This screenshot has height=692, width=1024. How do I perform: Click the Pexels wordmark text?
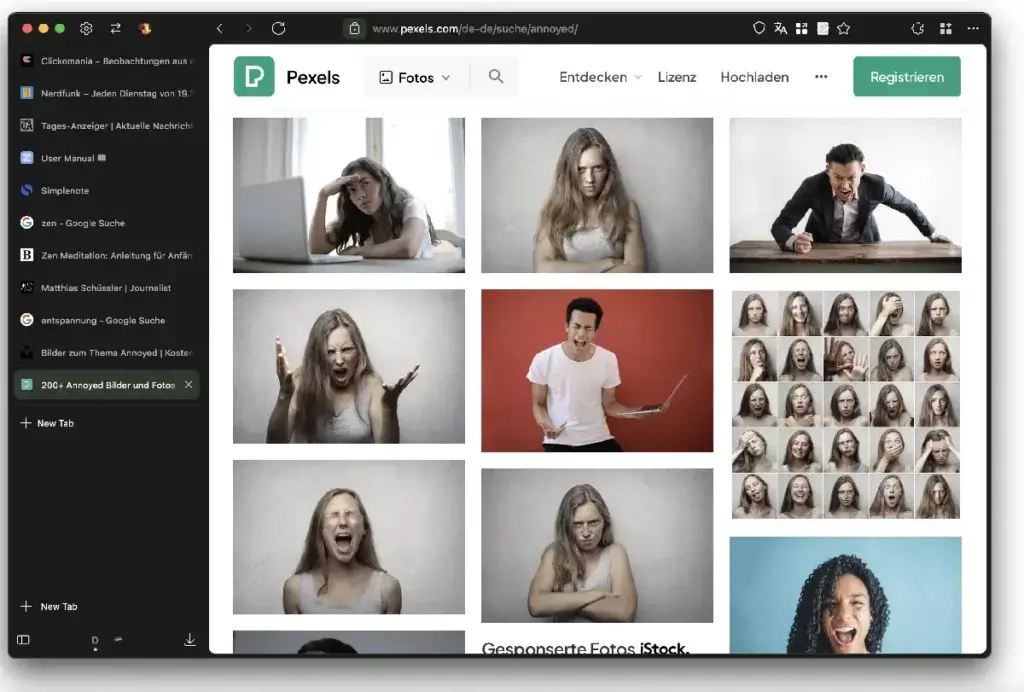click(x=313, y=77)
